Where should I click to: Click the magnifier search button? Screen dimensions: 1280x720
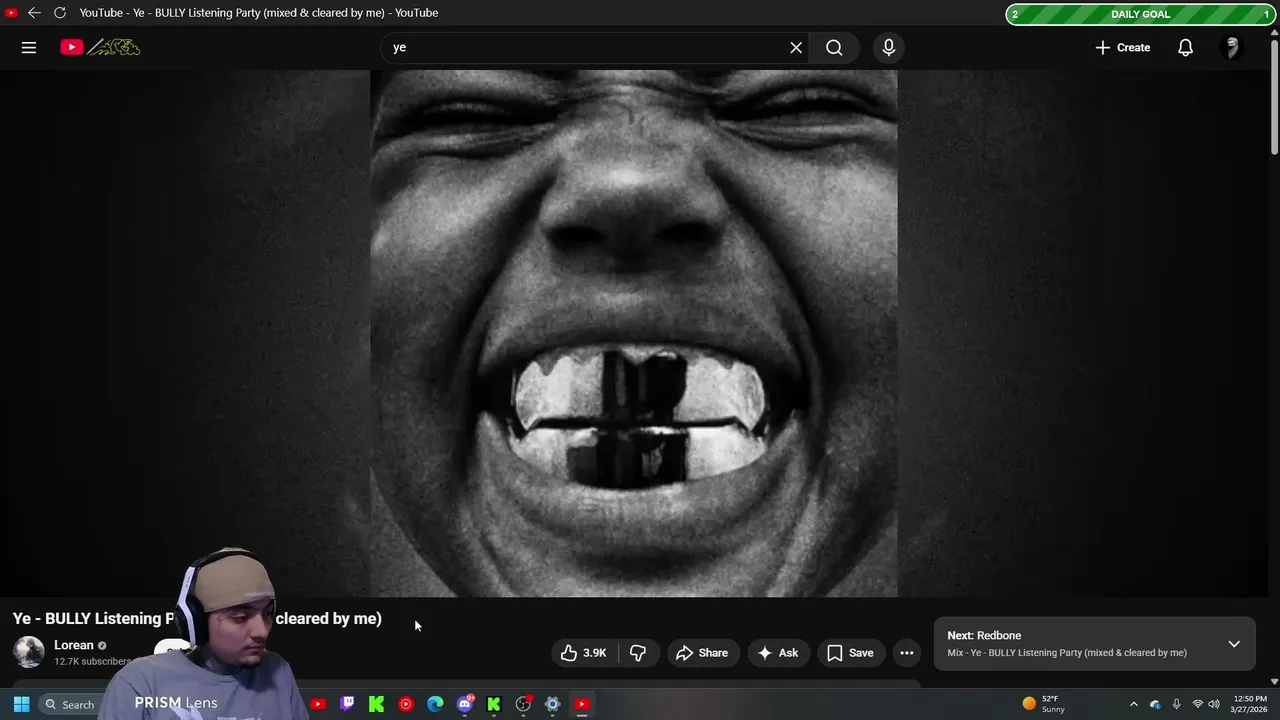point(834,47)
